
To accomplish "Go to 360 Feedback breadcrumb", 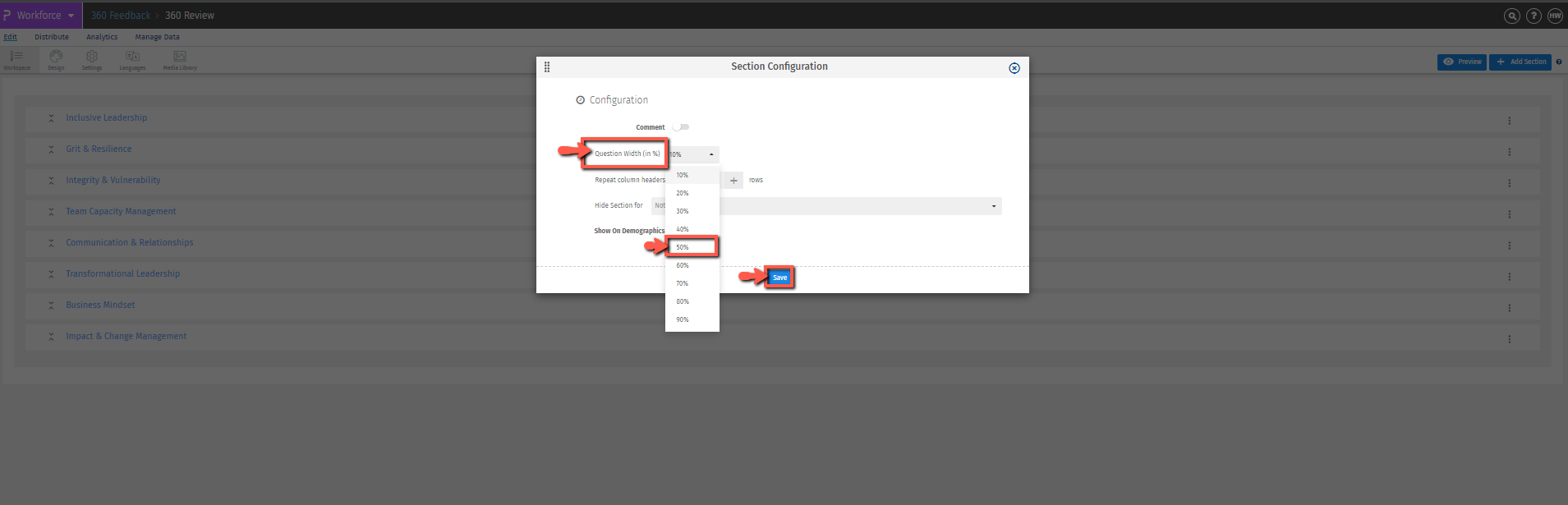I will click(121, 16).
